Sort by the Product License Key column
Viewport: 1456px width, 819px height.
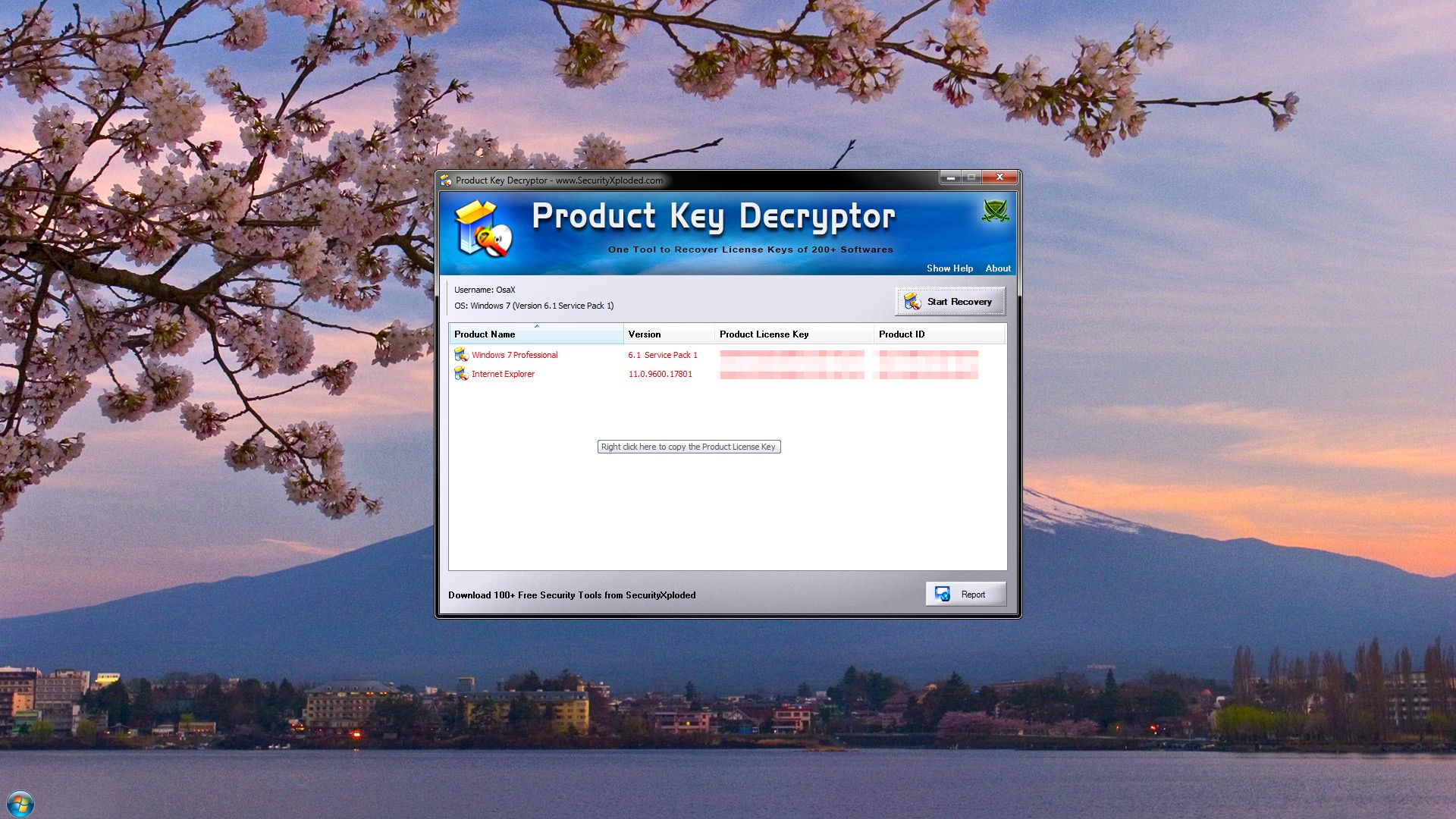764,334
